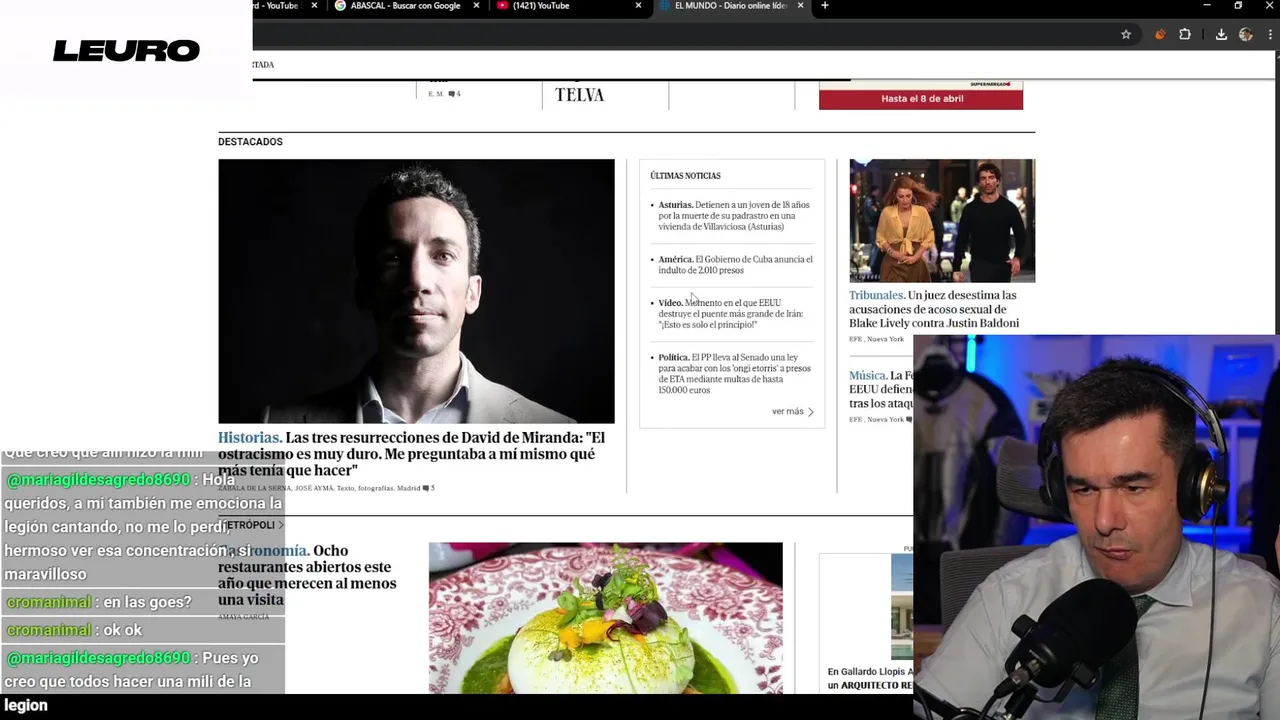This screenshot has height=720, width=1280.
Task: Click the 'Hasta el 8 de abril' banner
Action: tap(921, 96)
